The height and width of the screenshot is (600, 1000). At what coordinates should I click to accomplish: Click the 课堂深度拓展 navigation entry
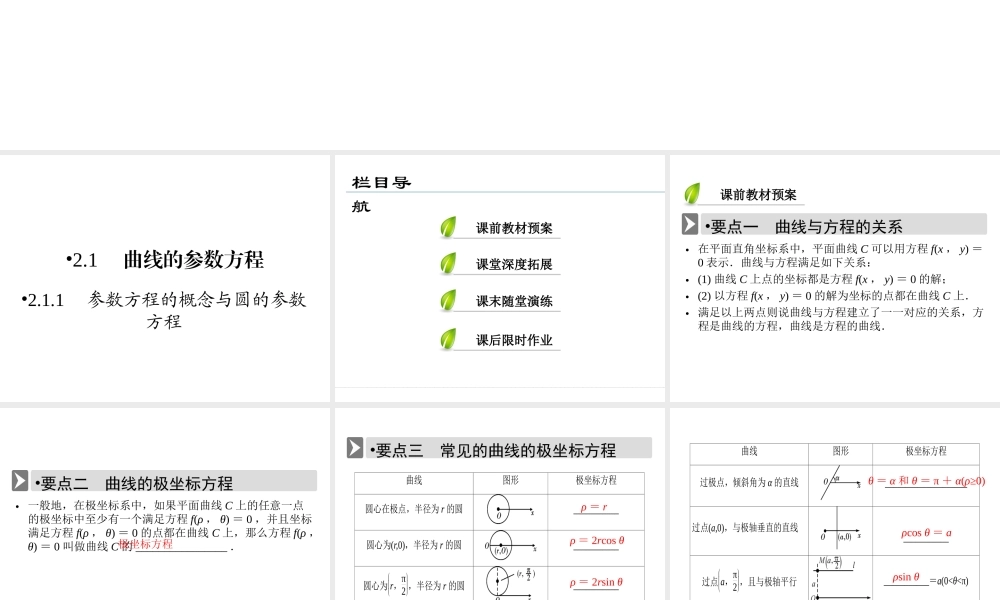click(513, 264)
